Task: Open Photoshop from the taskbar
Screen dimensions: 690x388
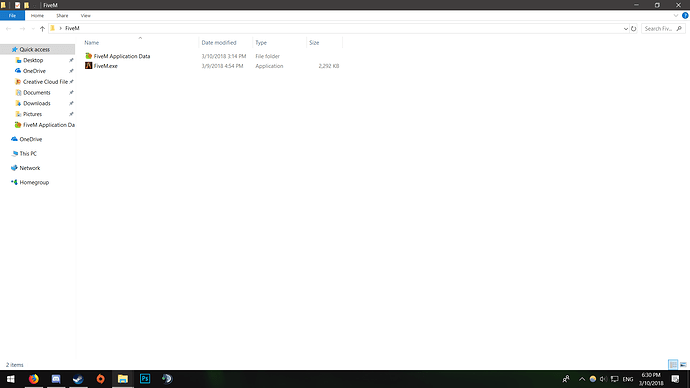Action: click(145, 379)
